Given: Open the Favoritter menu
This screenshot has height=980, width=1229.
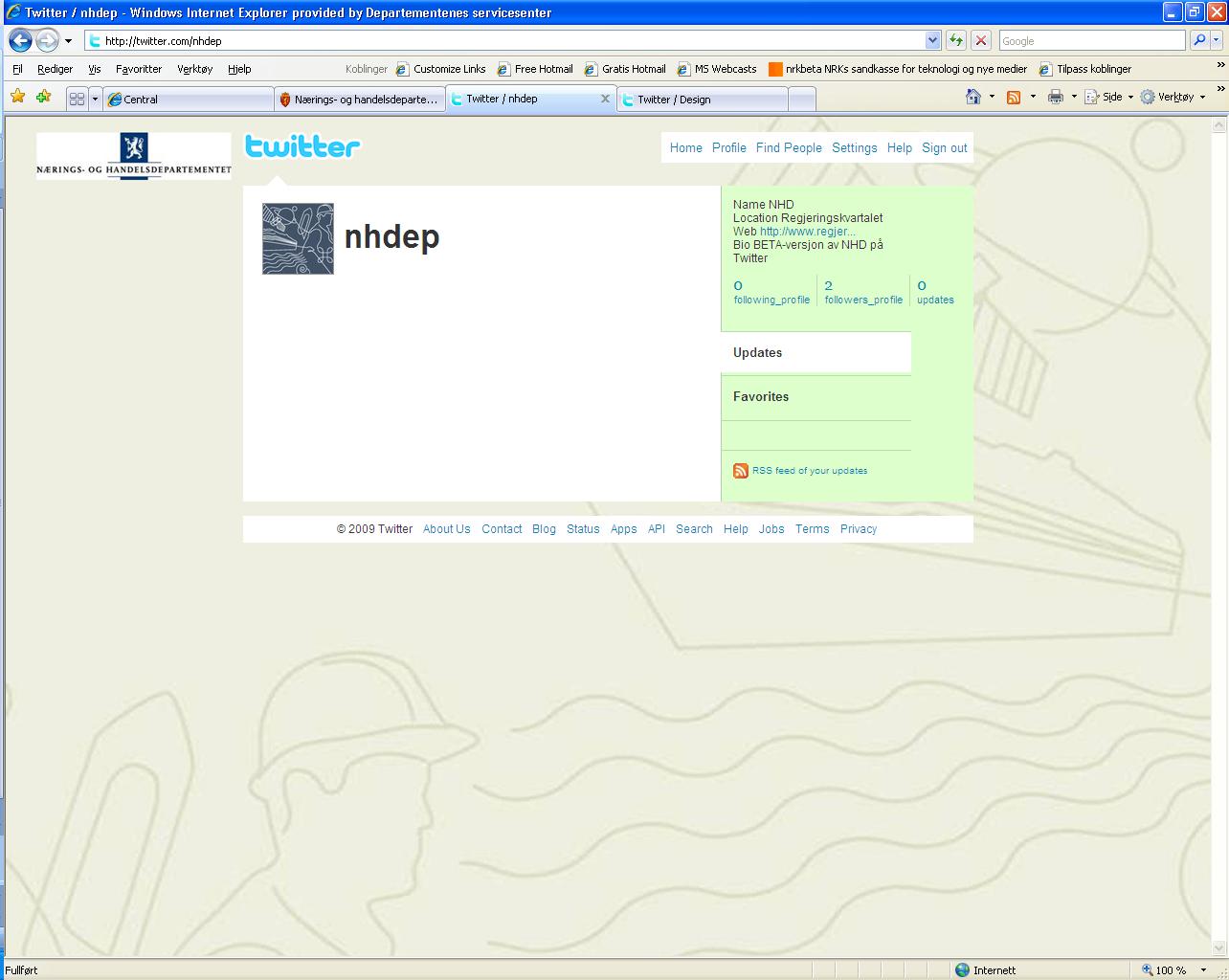Looking at the screenshot, I should [139, 69].
